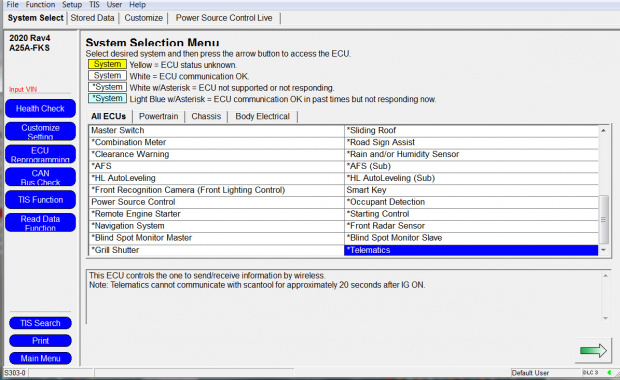
Task: Select *Combination Meter in the list
Action: tap(217, 142)
